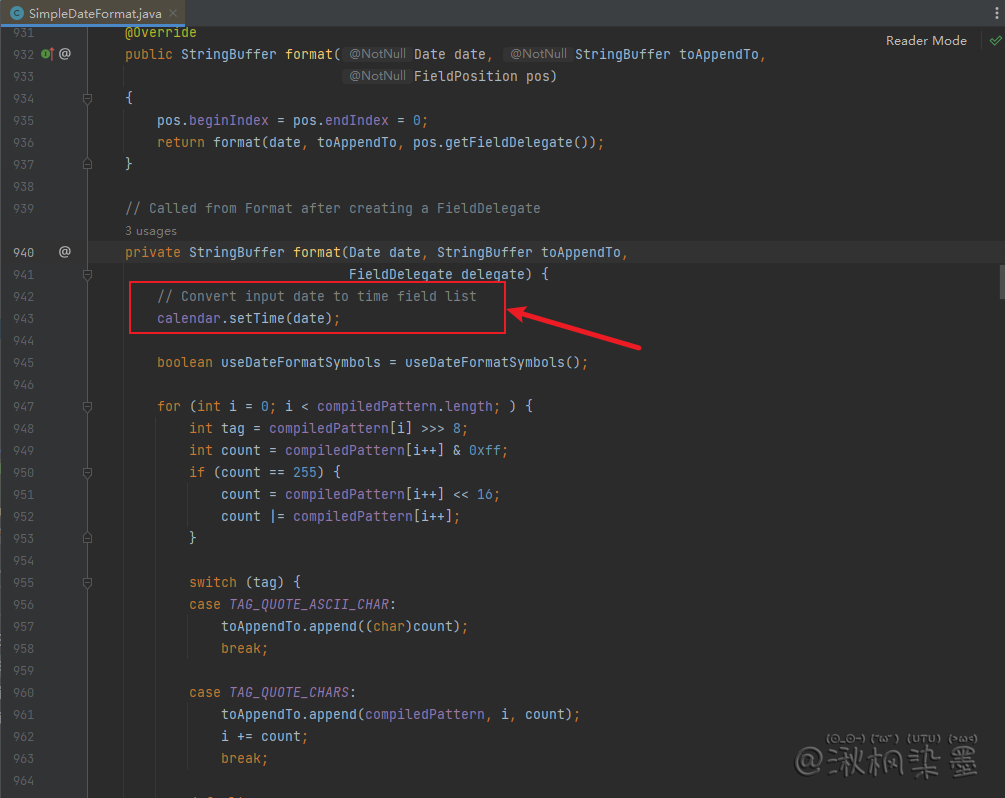
Task: Click the implements-method gutter icon on line 932
Action: 47,54
